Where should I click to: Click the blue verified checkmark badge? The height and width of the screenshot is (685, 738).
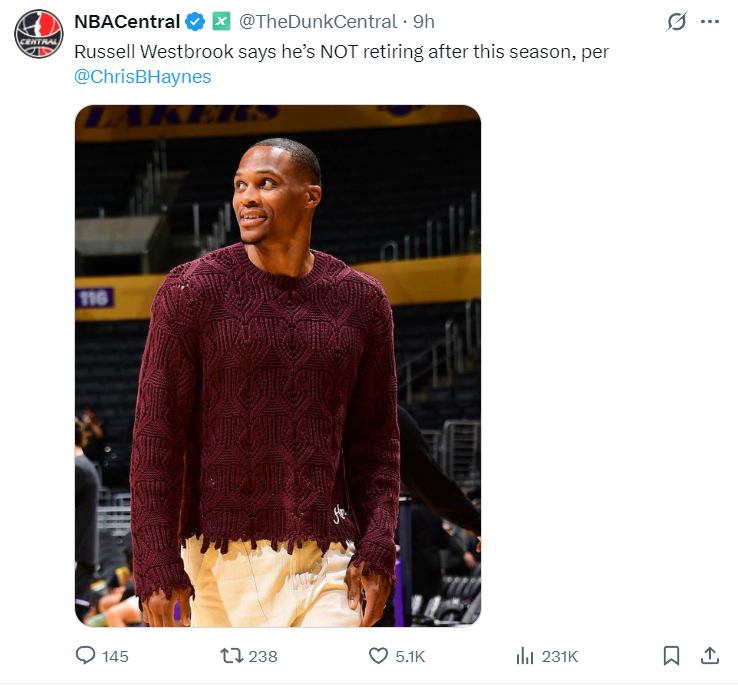pyautogui.click(x=196, y=21)
